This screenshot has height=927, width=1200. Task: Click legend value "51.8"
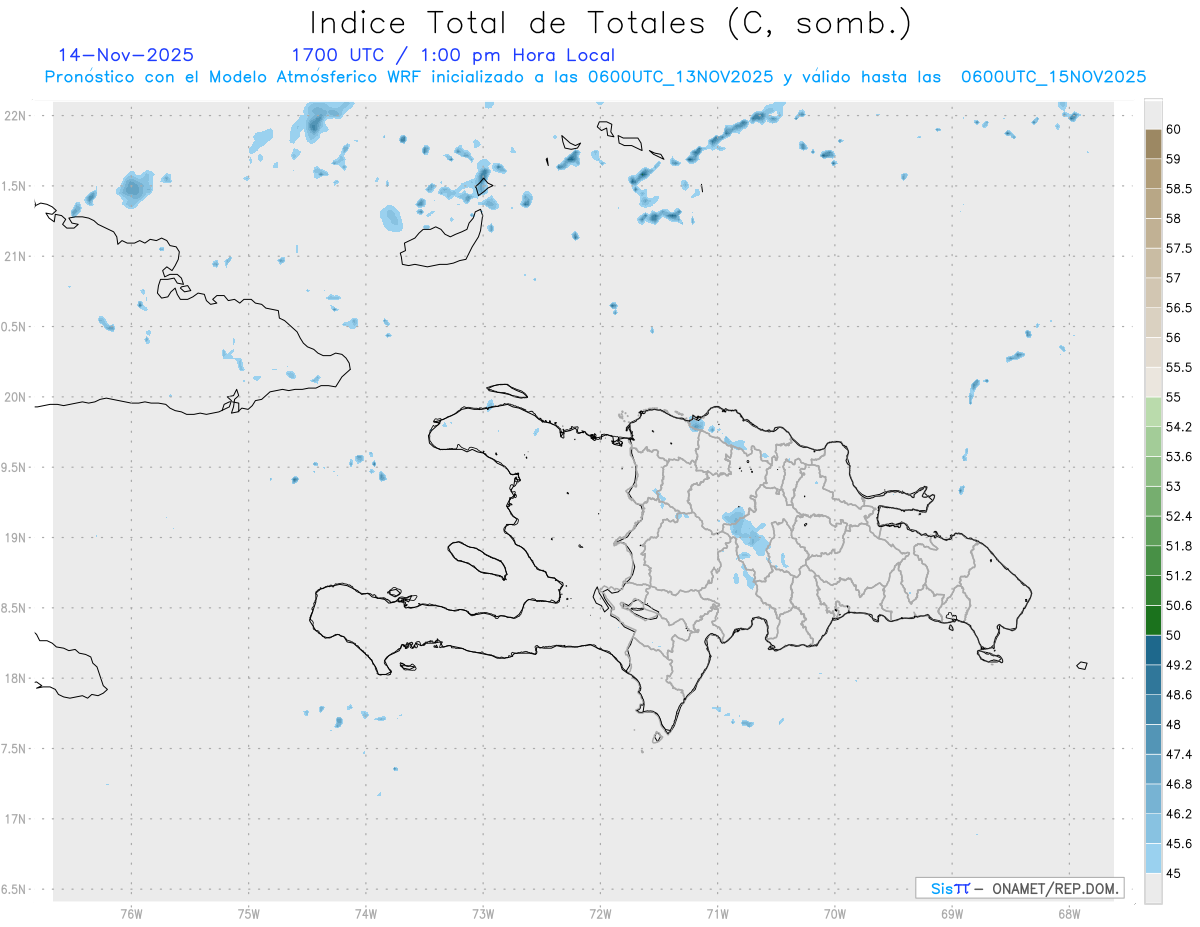[x=1179, y=546]
